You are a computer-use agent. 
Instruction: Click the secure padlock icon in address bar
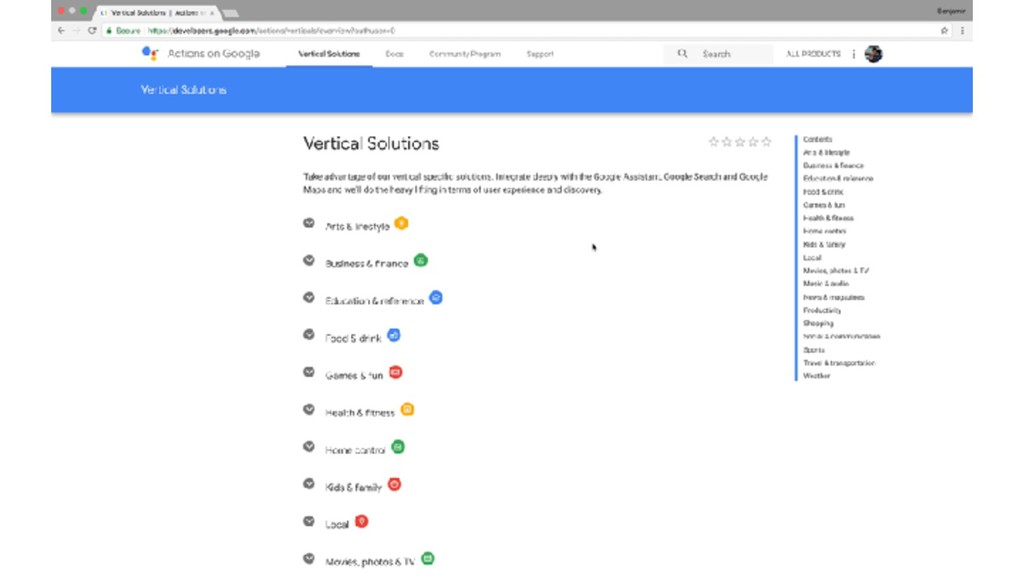pyautogui.click(x=109, y=31)
